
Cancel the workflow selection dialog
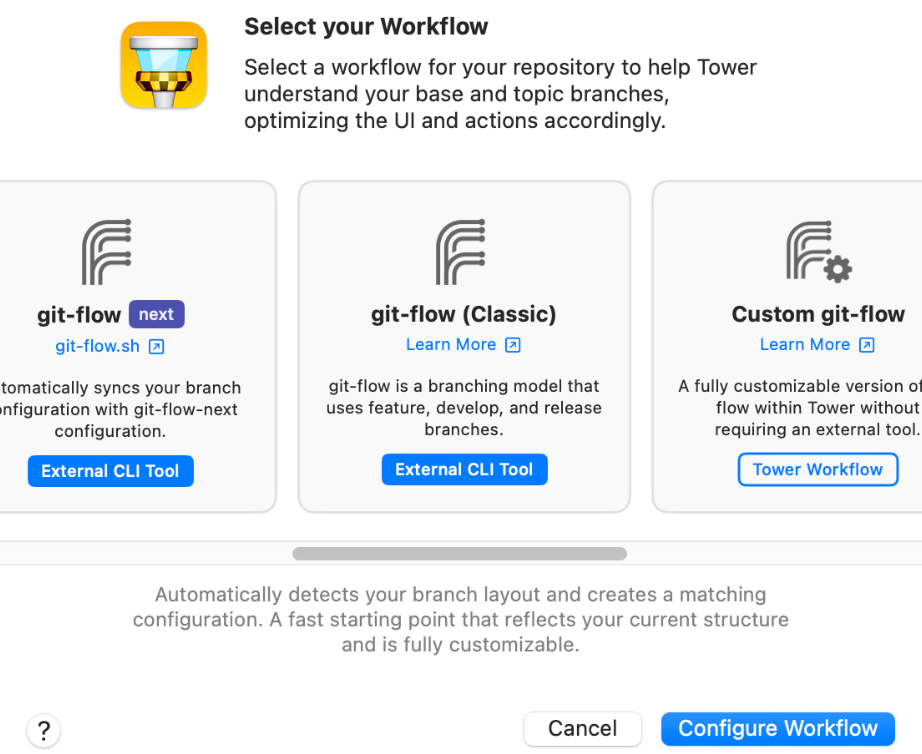(582, 729)
